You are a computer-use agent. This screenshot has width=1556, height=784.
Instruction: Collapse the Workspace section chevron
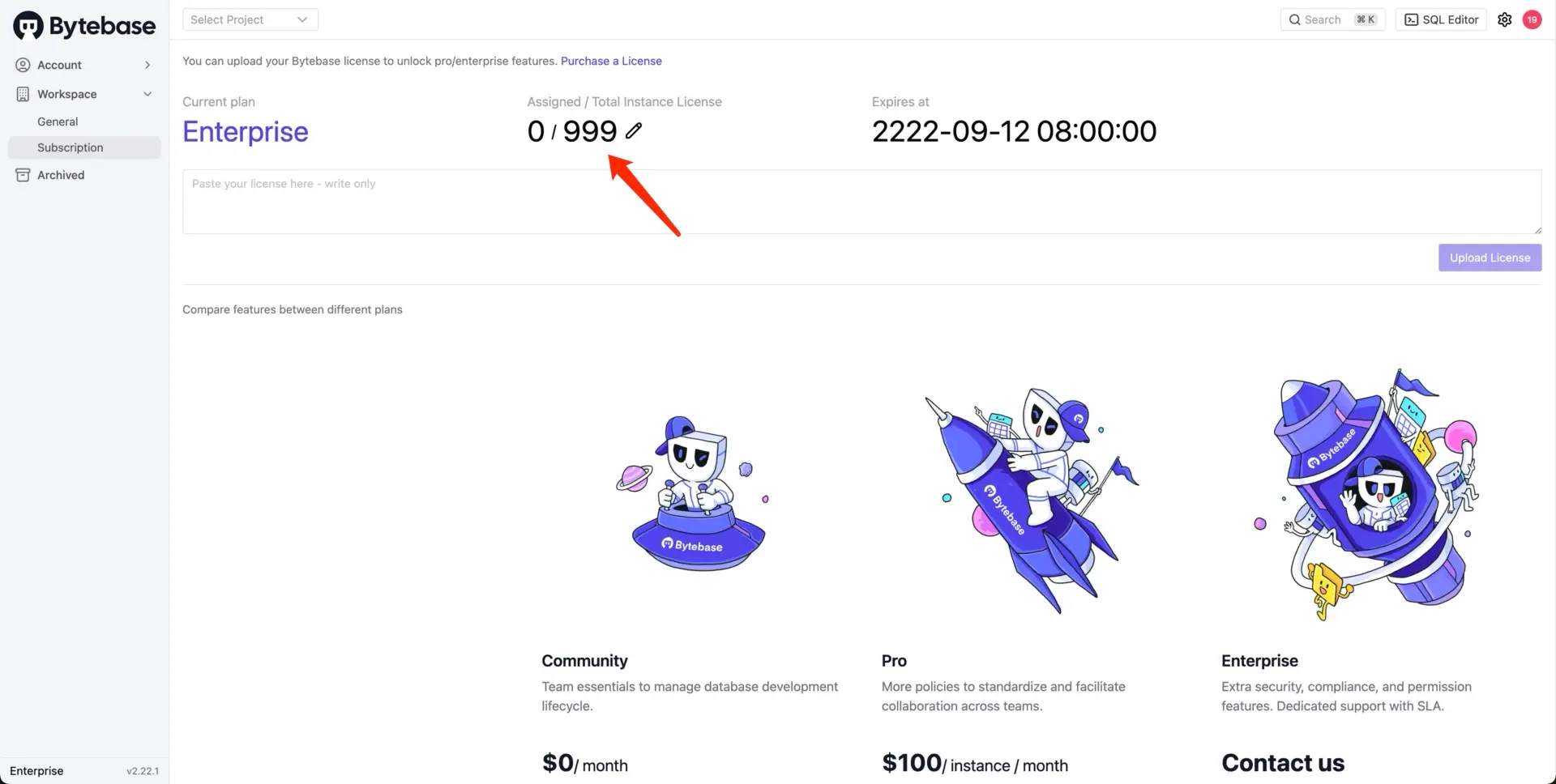coord(147,94)
